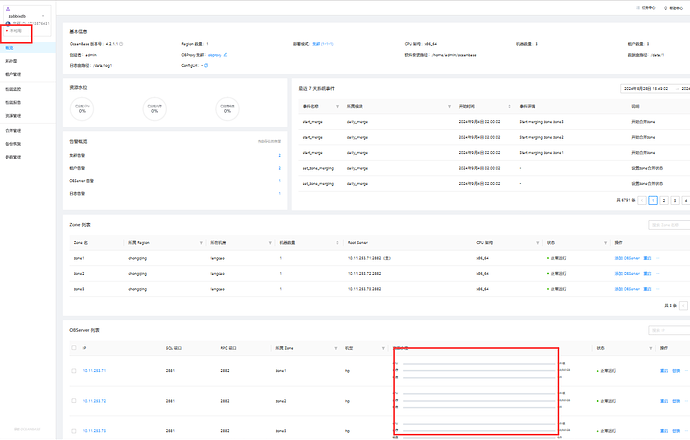Screen dimensions: 690x440
Task: Open the OBServer 告警 count link
Action: click(279, 181)
